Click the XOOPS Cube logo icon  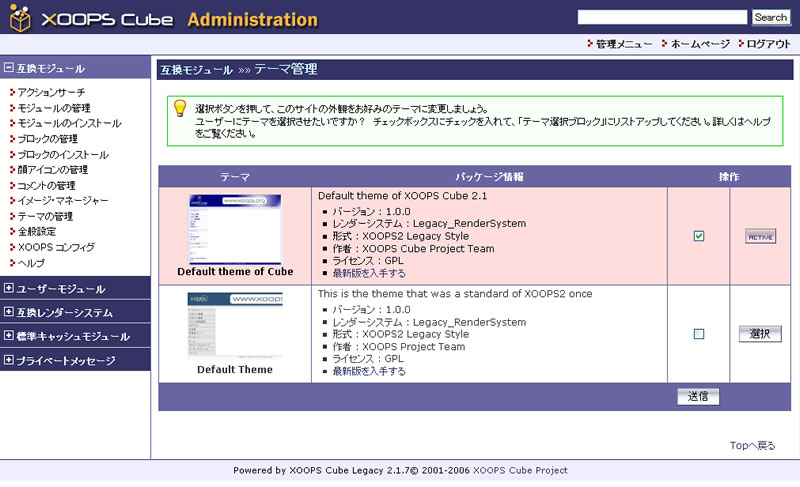click(20, 18)
